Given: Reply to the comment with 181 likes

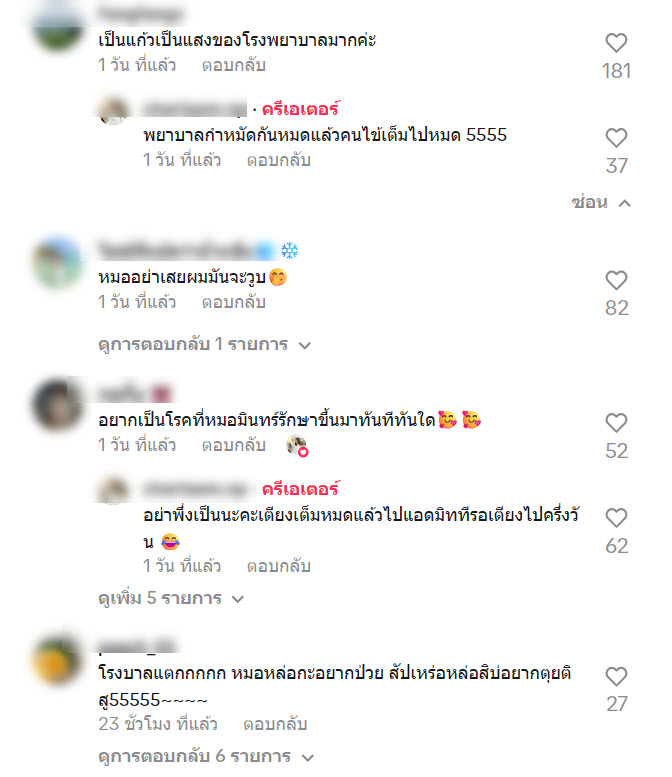Looking at the screenshot, I should pyautogui.click(x=233, y=65).
